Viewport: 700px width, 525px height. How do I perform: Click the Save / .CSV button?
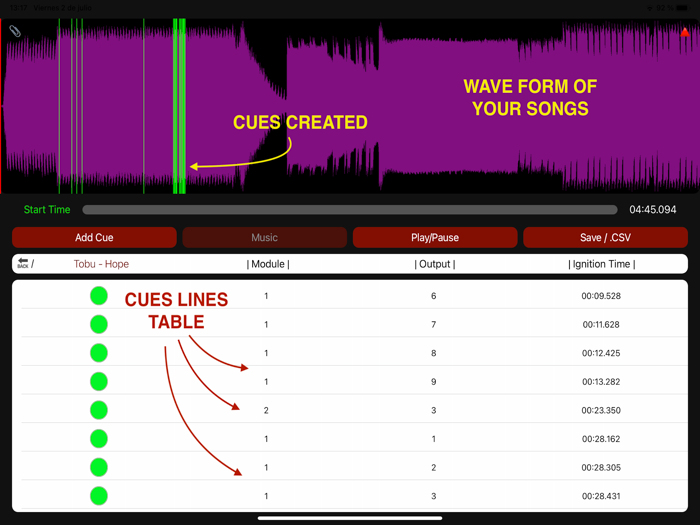[605, 238]
